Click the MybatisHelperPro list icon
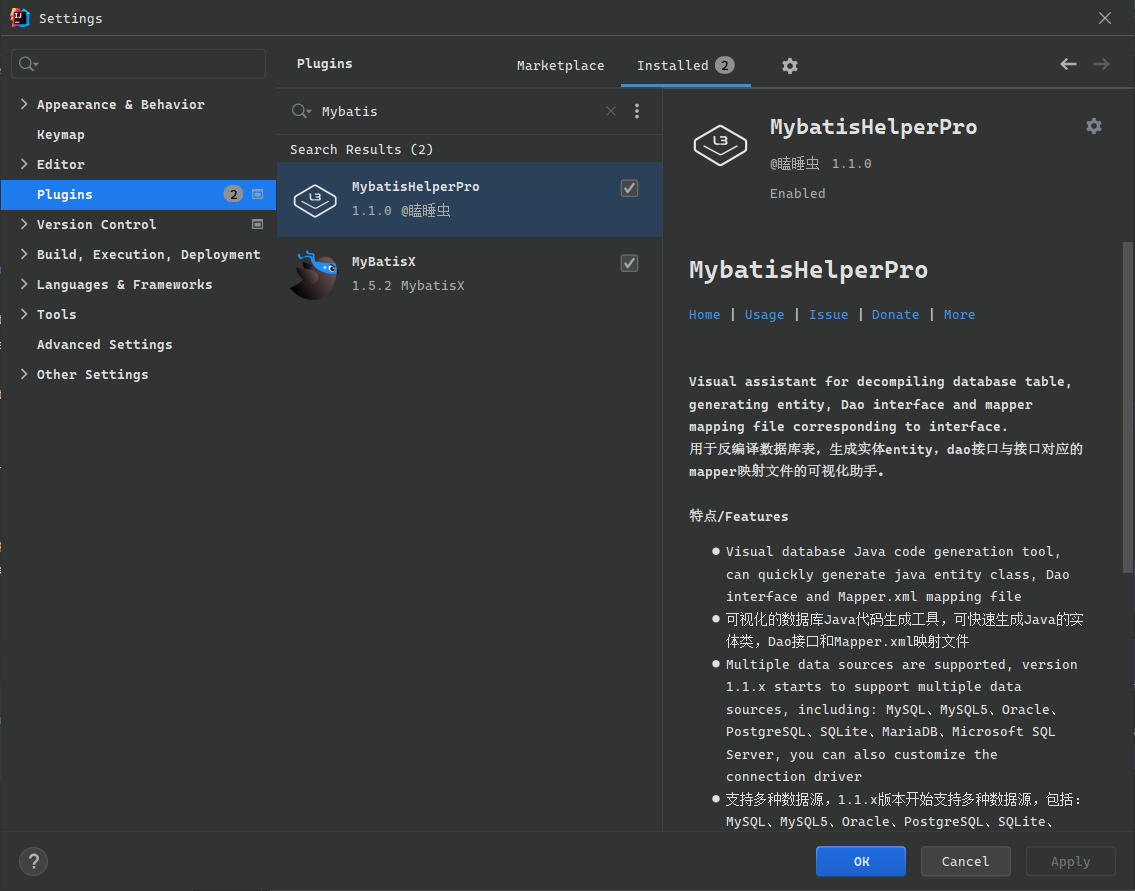Screen dimensions: 1135x891 click(x=315, y=200)
